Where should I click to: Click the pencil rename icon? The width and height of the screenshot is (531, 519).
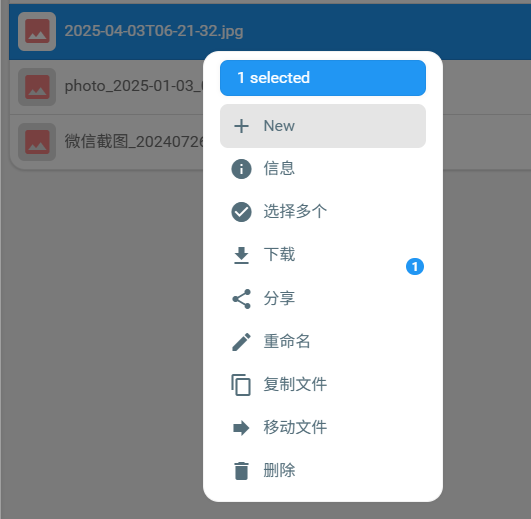(x=241, y=342)
